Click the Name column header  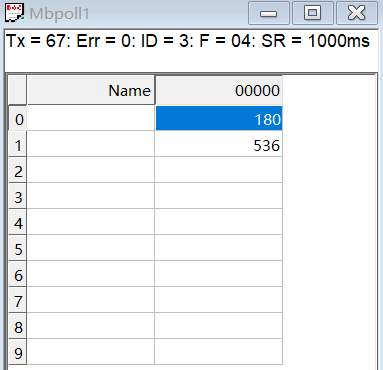click(91, 90)
